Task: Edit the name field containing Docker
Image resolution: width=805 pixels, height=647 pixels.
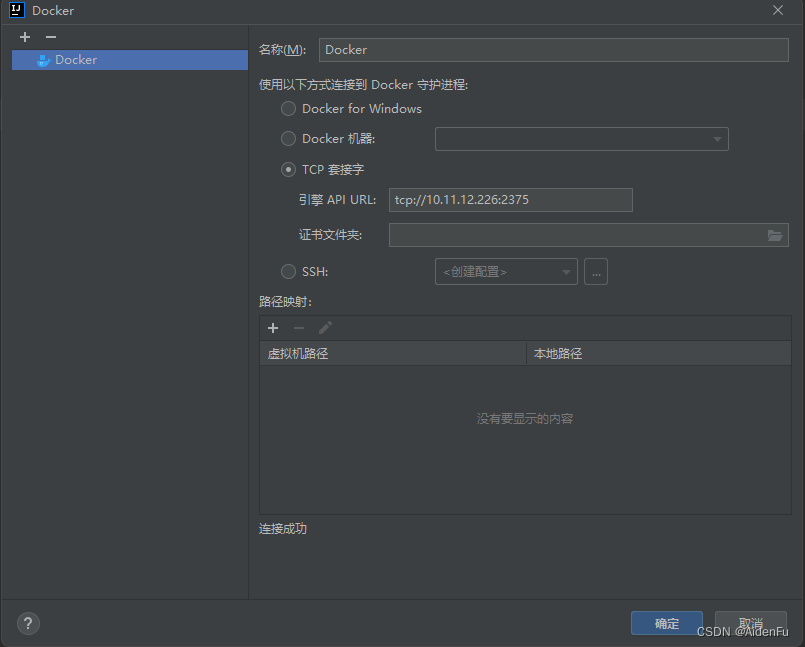Action: coord(553,50)
